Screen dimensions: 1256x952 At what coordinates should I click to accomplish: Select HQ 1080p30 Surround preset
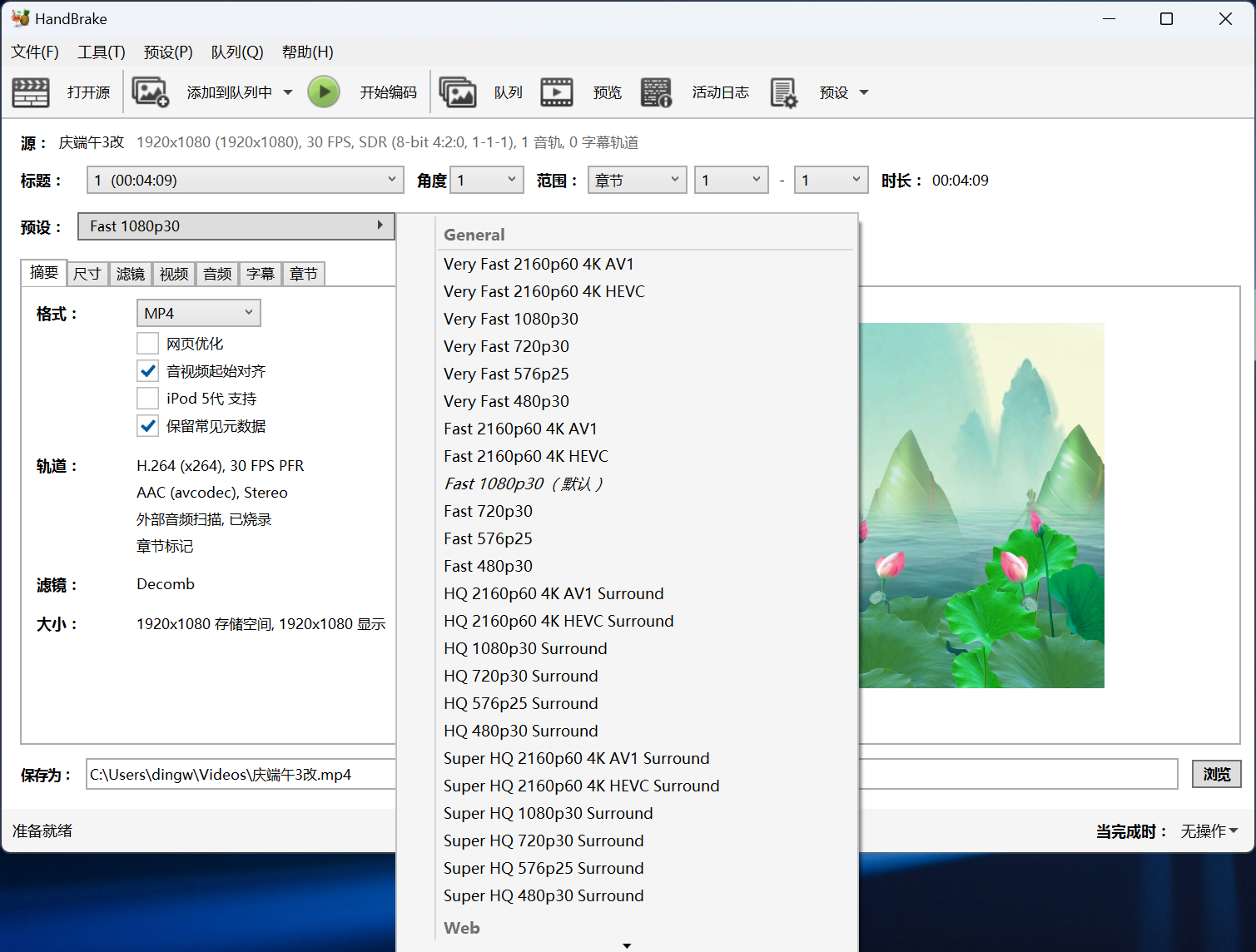525,648
